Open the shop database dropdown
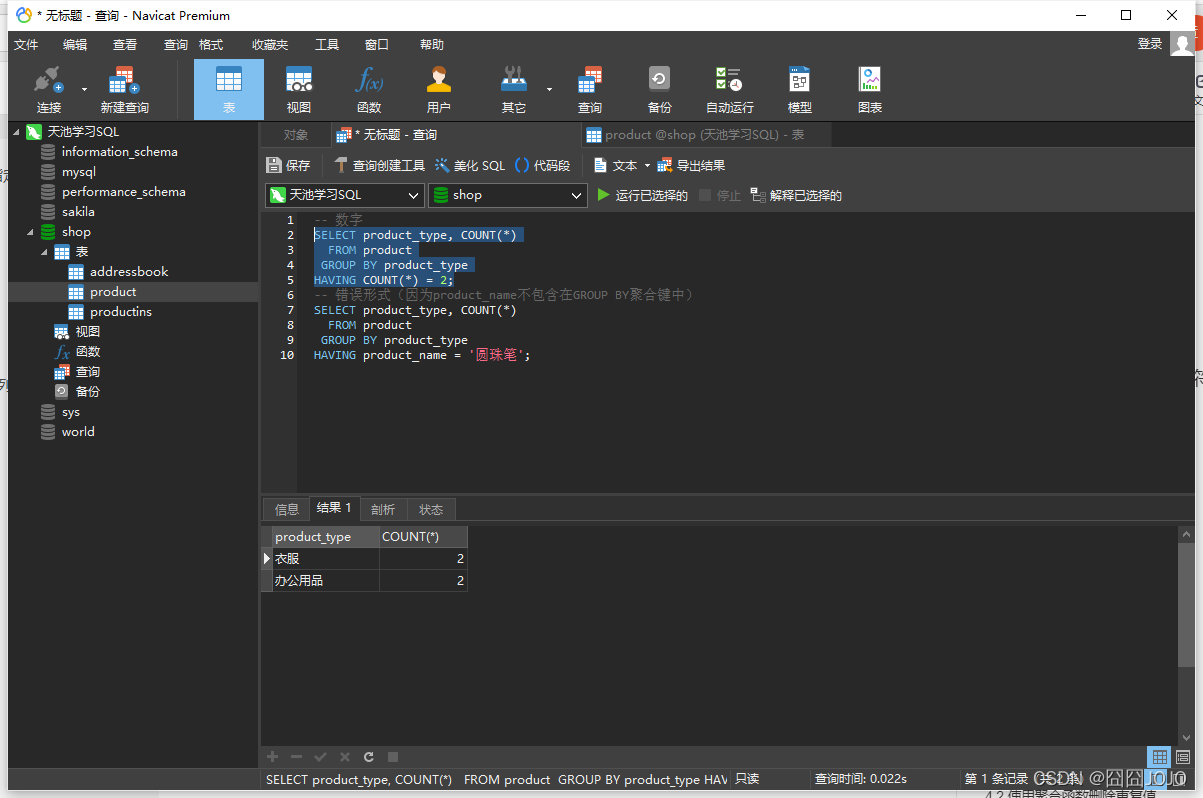Image resolution: width=1203 pixels, height=798 pixels. click(507, 195)
